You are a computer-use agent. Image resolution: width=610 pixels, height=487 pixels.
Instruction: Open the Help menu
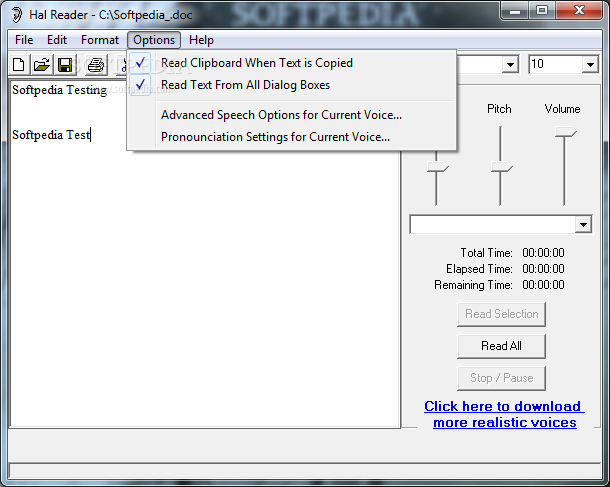pyautogui.click(x=201, y=40)
